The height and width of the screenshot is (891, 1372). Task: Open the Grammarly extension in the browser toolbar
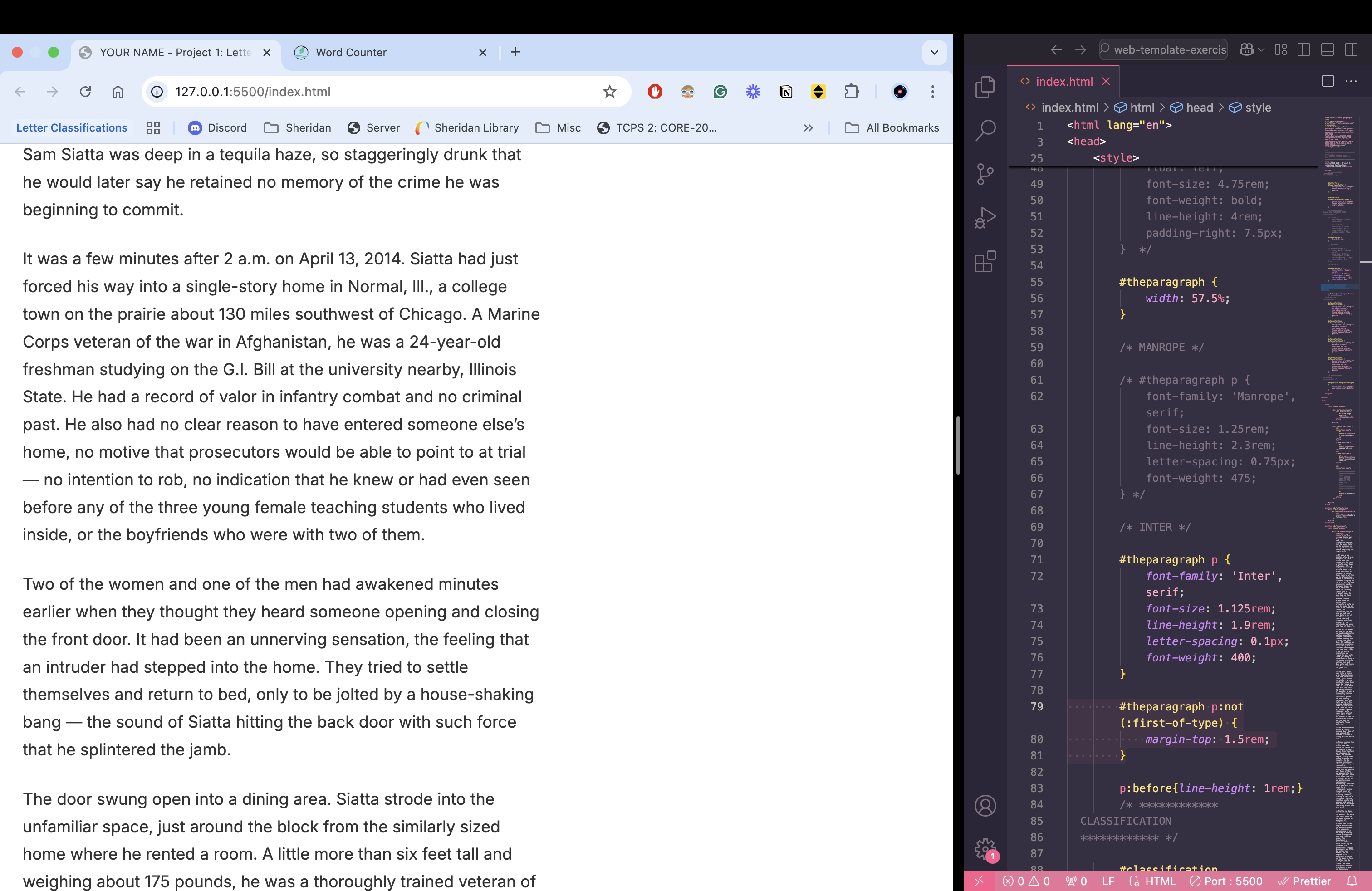(x=720, y=92)
